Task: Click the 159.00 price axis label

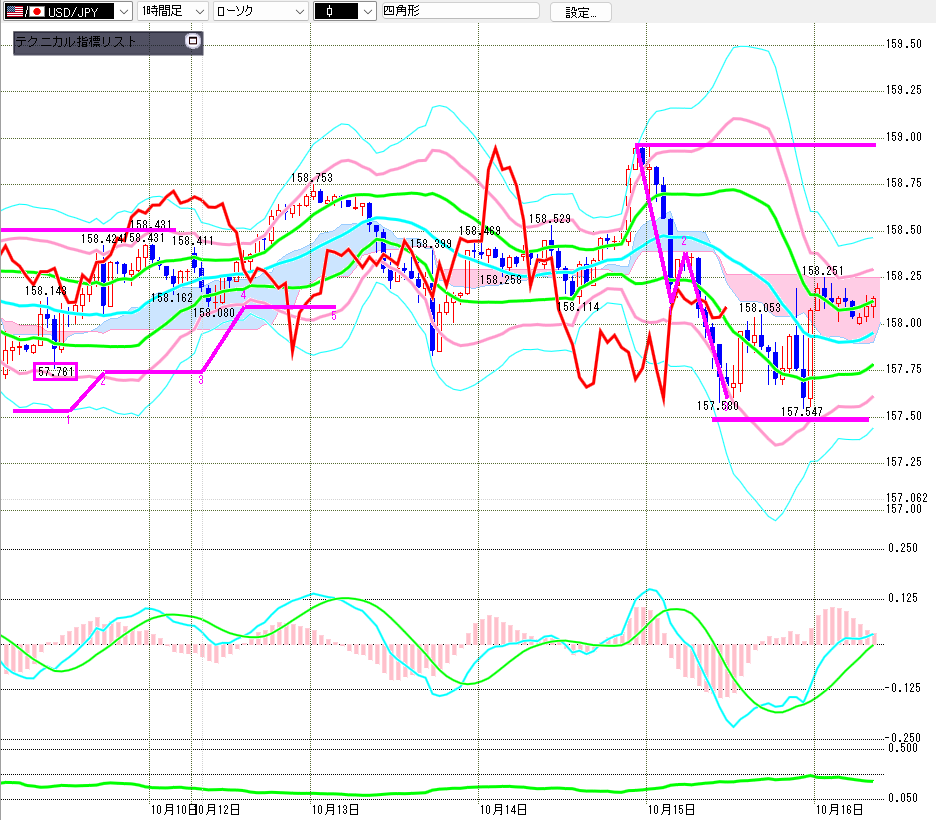Action: (904, 137)
